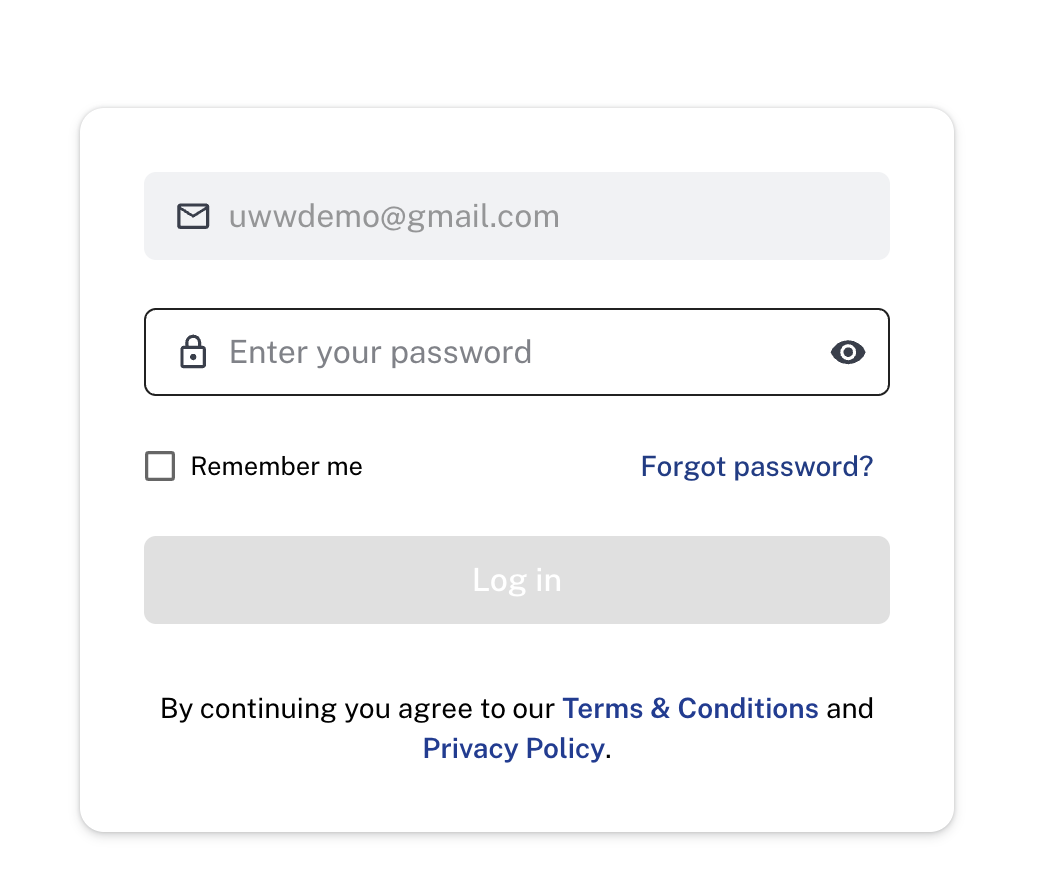Viewport: 1042px width, 892px height.
Task: Click the "Remember me" label text
Action: click(276, 467)
